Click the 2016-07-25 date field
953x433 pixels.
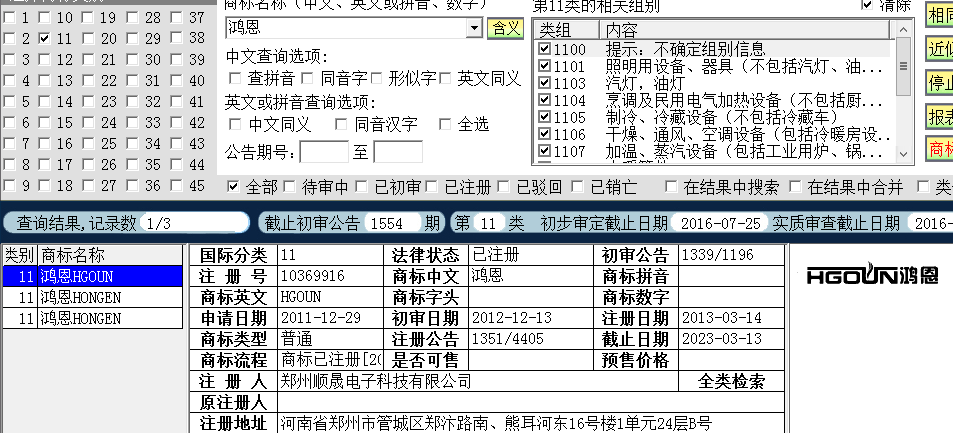tap(720, 223)
